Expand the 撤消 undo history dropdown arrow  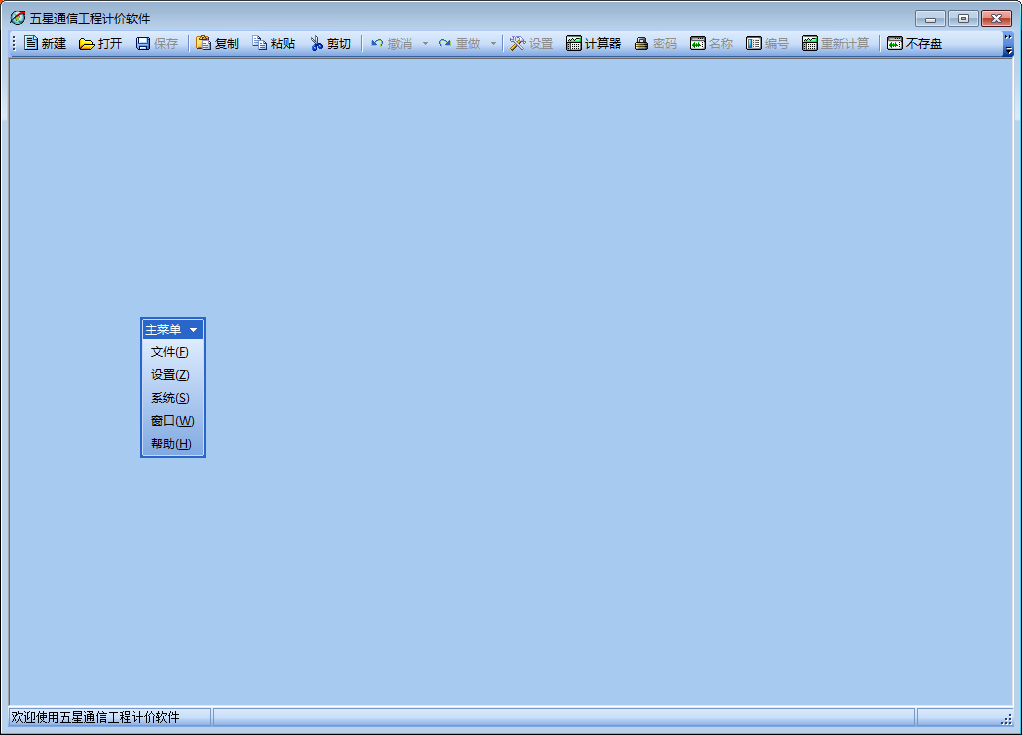pos(425,44)
